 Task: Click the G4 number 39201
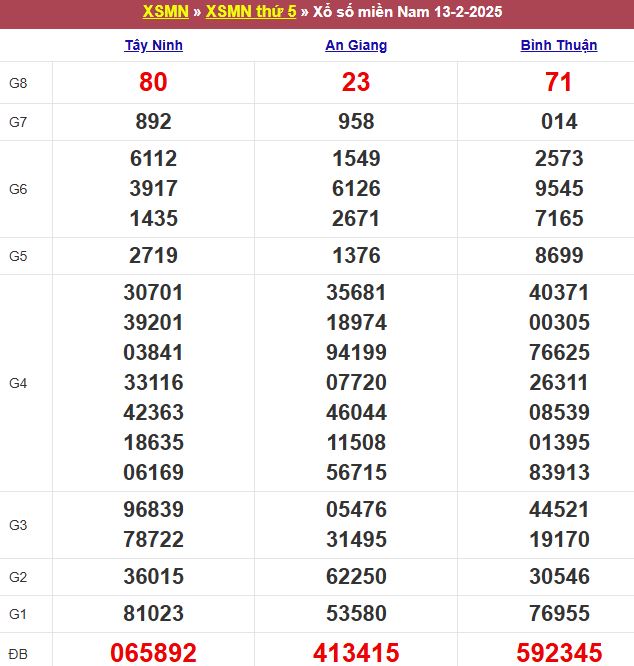[x=153, y=322]
